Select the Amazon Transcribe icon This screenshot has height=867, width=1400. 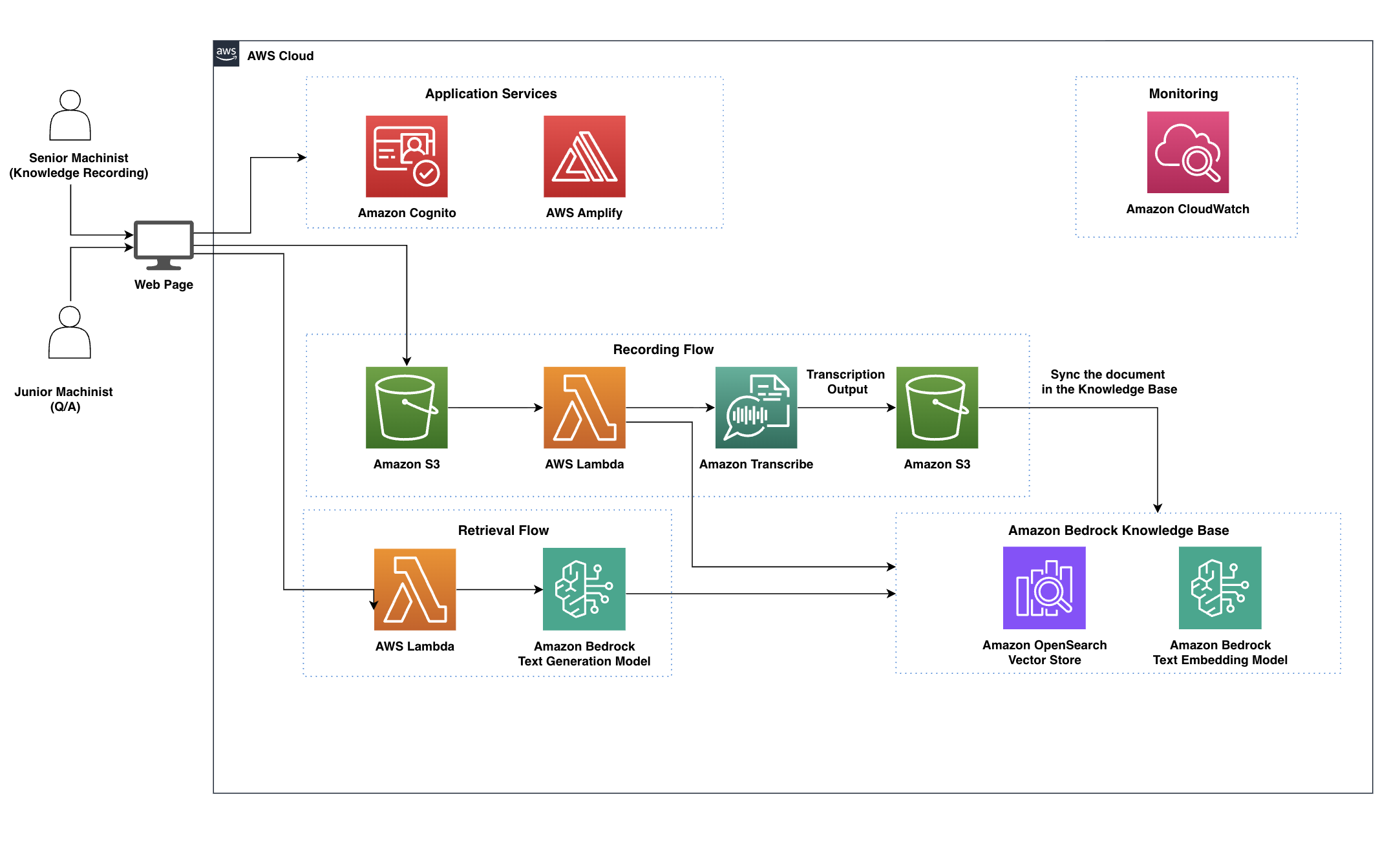click(756, 408)
